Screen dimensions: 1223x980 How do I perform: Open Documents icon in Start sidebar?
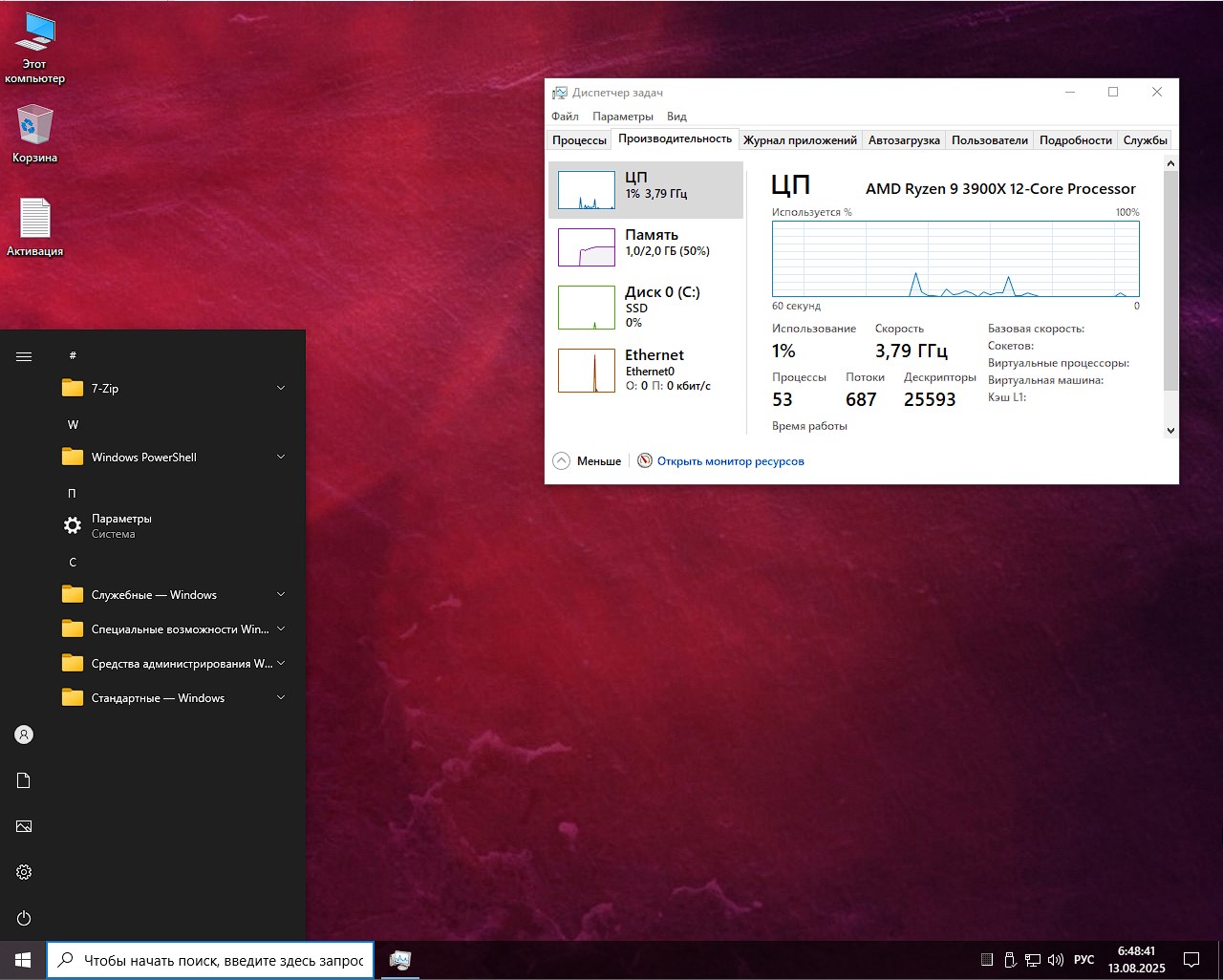coord(24,780)
